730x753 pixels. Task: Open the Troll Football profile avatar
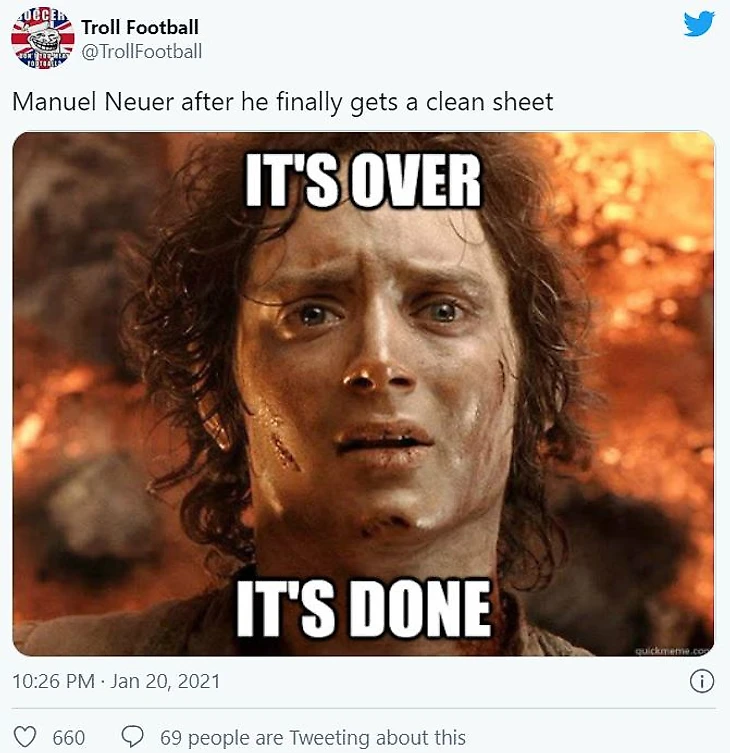point(42,39)
